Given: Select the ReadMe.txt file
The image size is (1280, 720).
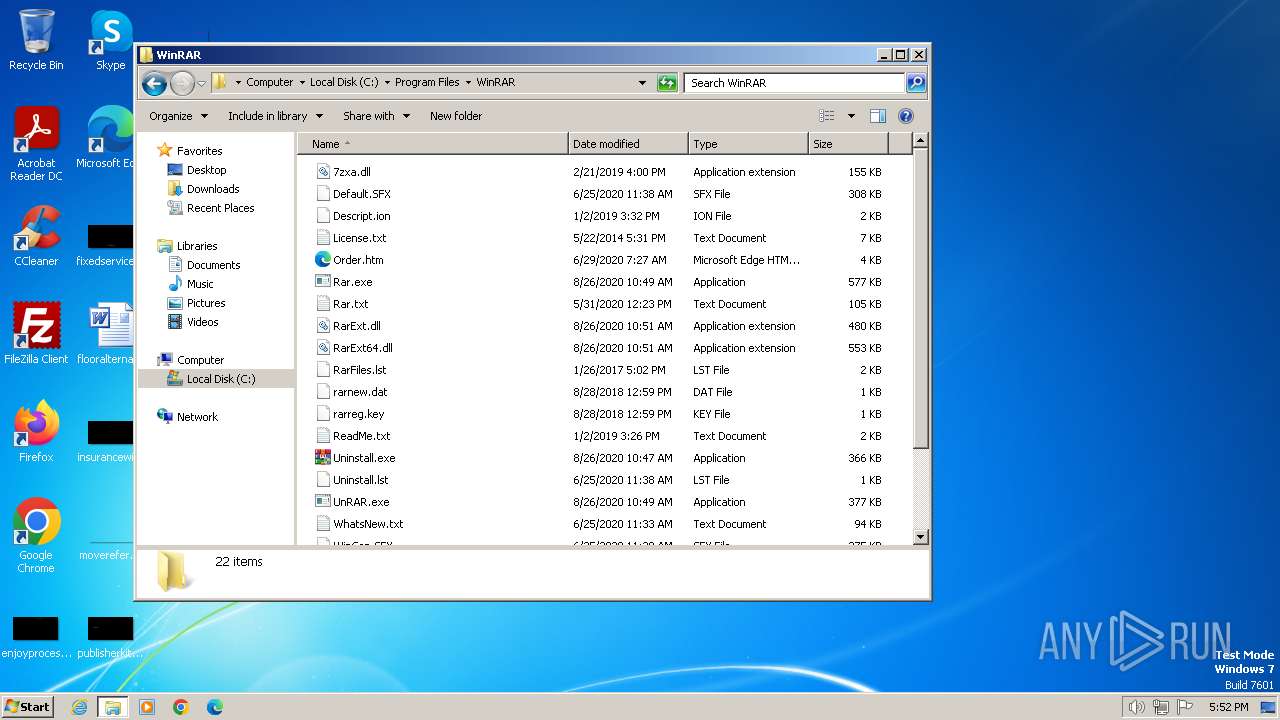Looking at the screenshot, I should pyautogui.click(x=361, y=436).
